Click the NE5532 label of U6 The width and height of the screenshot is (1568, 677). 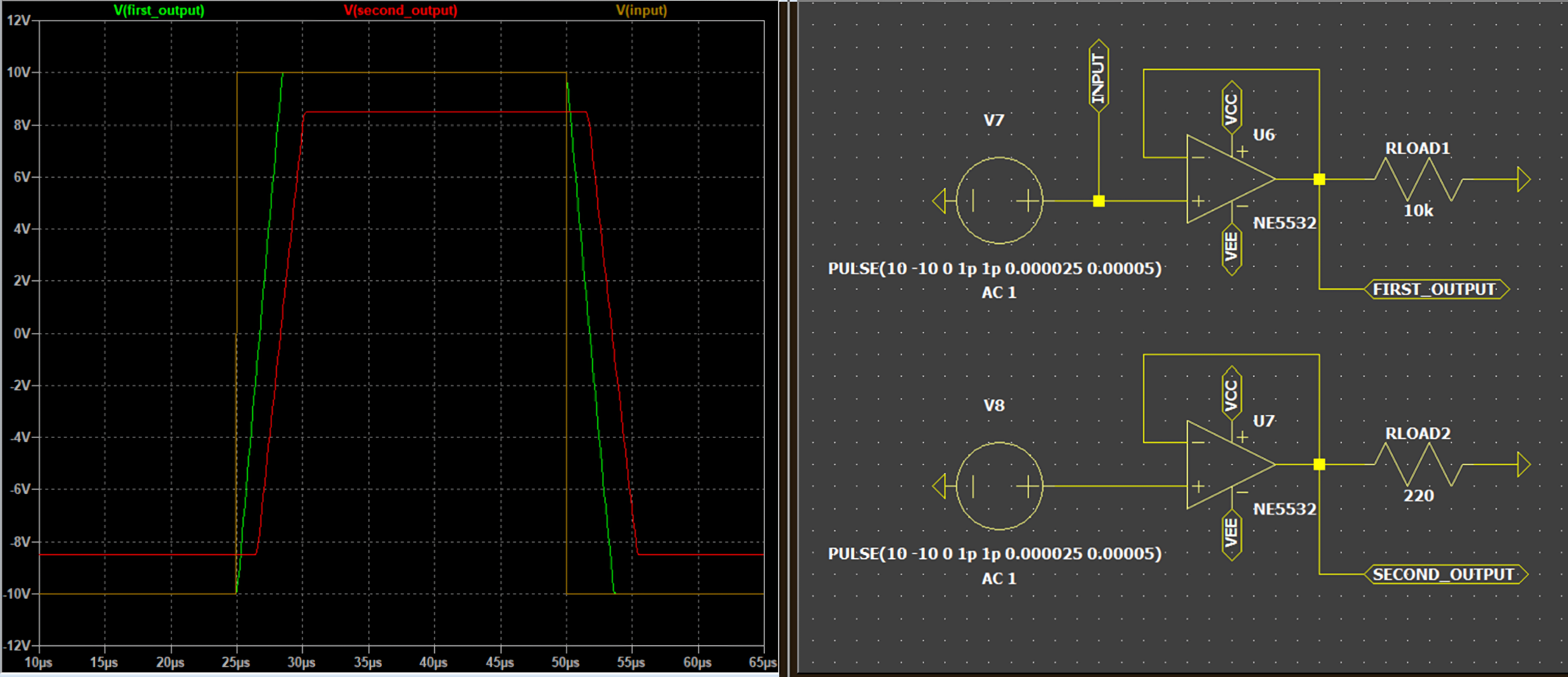(1284, 223)
